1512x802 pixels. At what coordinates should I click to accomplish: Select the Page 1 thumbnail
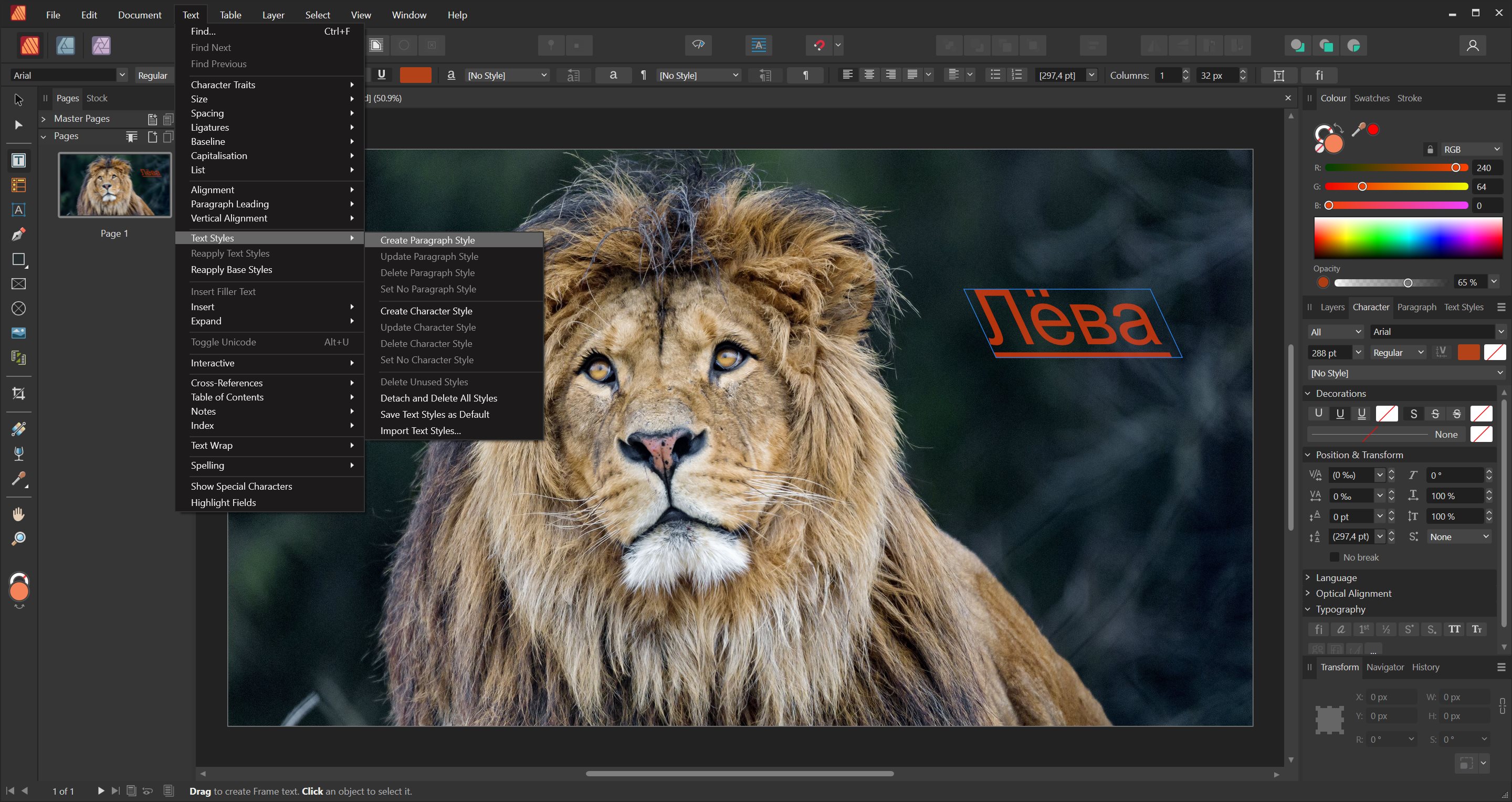tap(114, 185)
